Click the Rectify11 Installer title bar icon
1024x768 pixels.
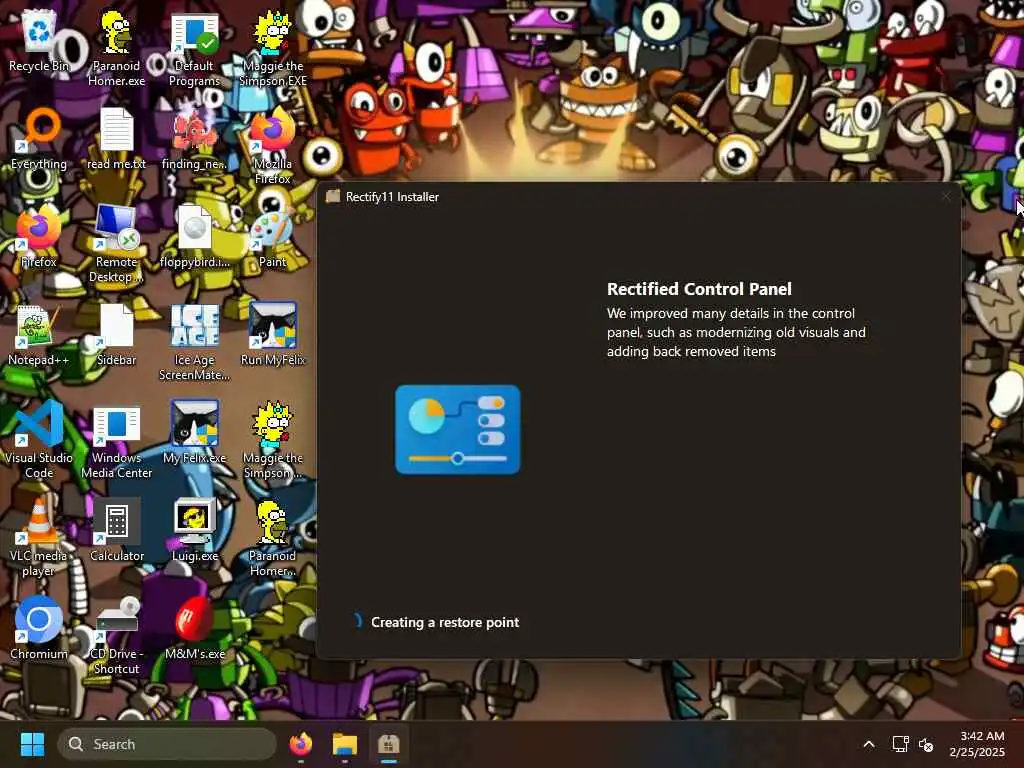point(333,197)
